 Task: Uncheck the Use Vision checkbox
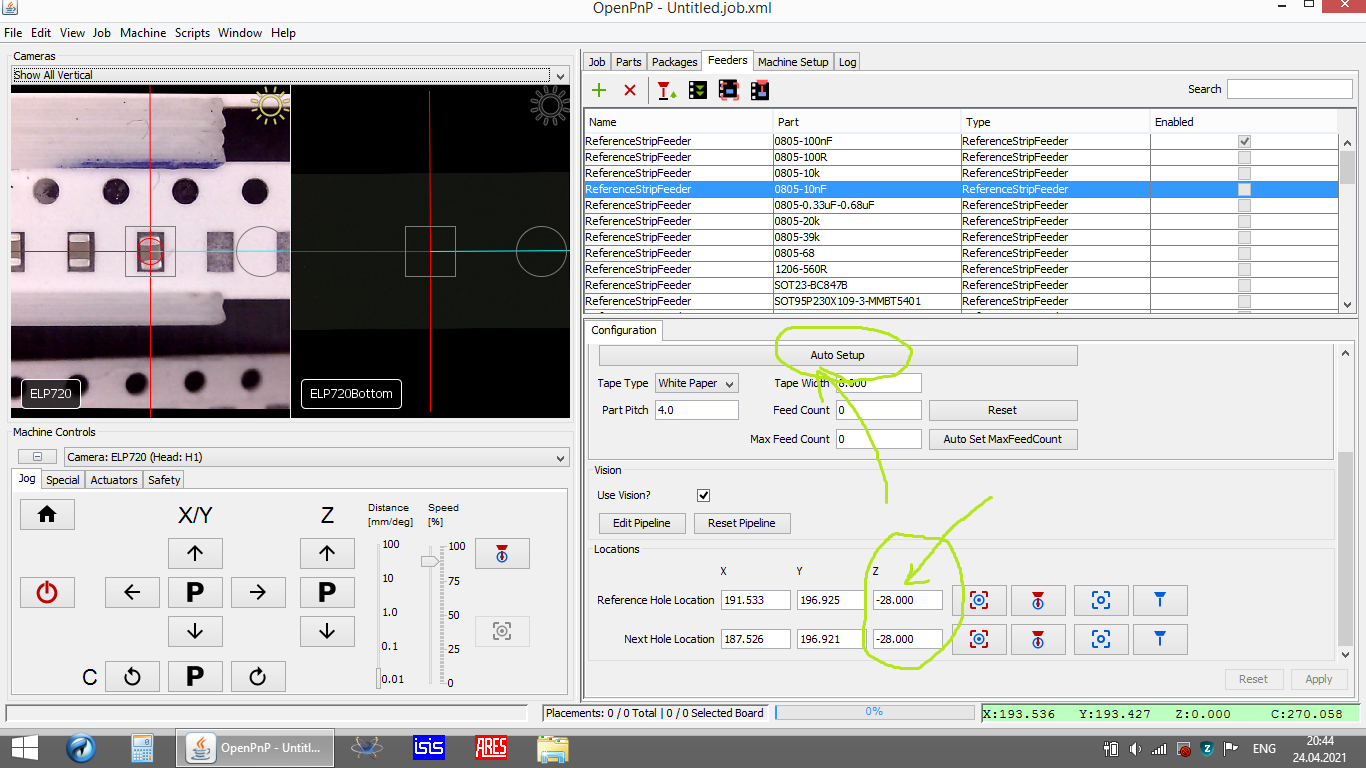click(704, 494)
